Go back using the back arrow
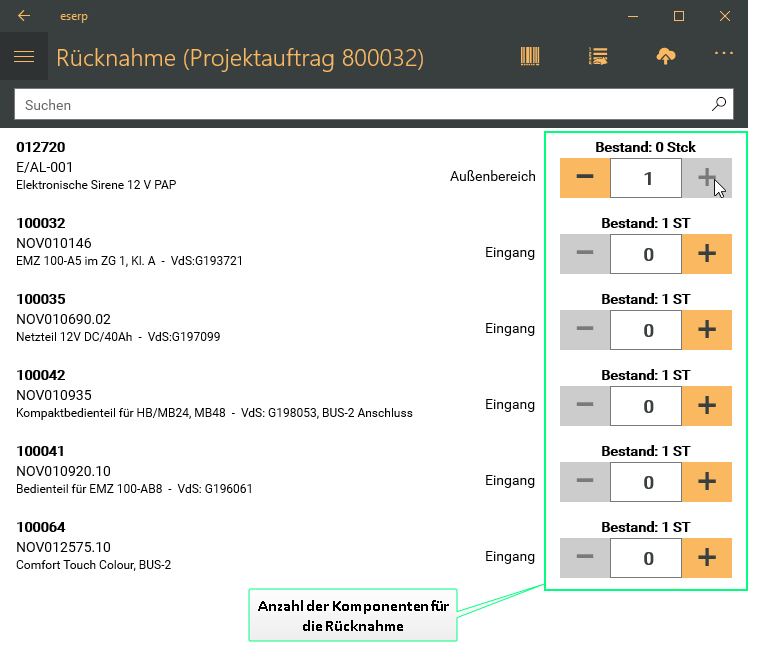Viewport: 759px width, 666px height. tap(24, 16)
